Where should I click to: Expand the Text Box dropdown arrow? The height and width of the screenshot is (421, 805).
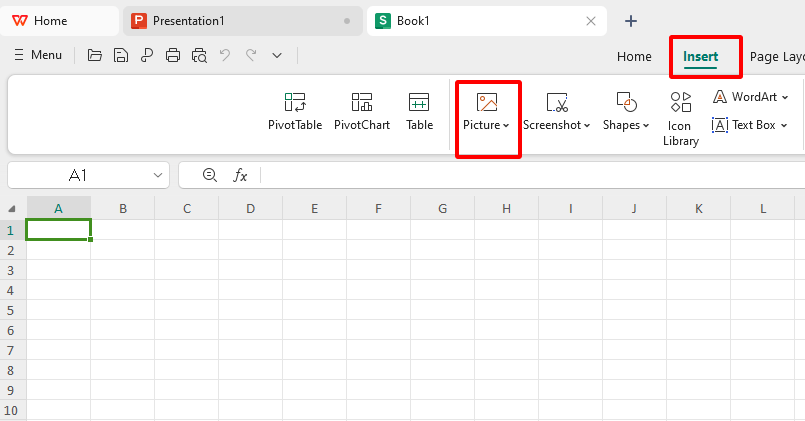(x=784, y=125)
